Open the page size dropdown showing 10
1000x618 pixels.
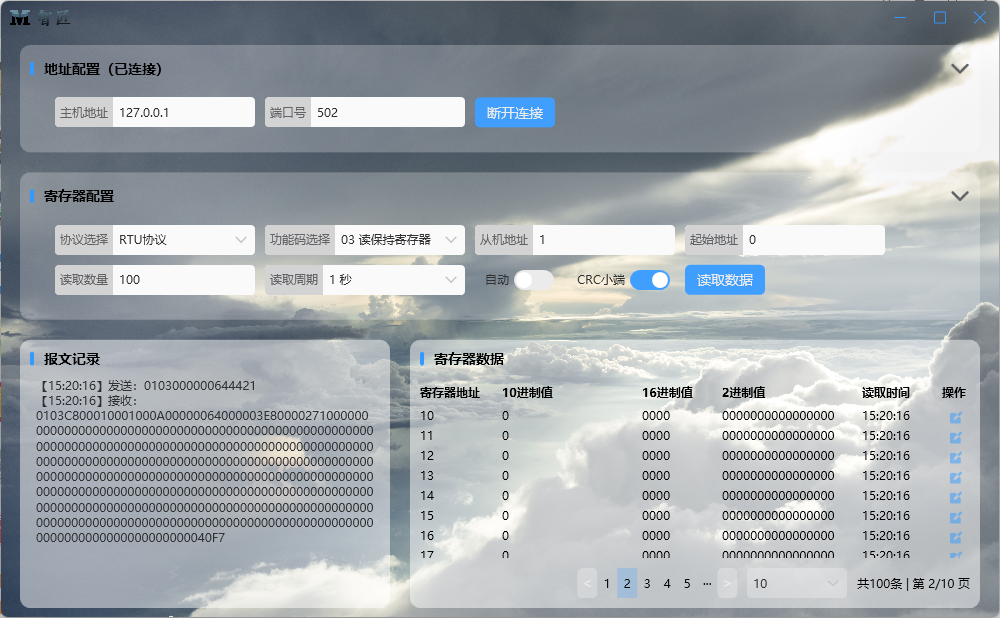(796, 583)
